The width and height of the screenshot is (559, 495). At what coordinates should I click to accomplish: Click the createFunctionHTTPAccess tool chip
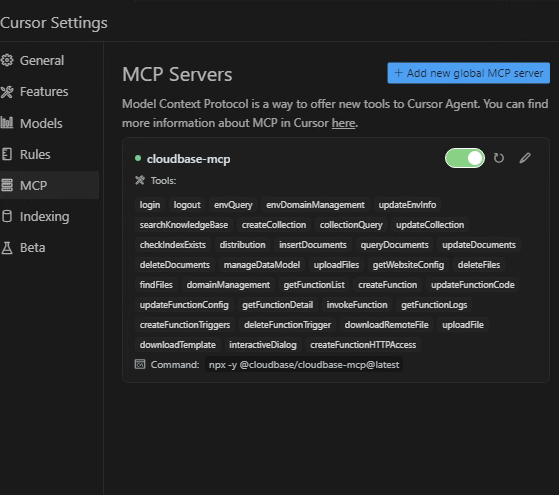pyautogui.click(x=363, y=345)
